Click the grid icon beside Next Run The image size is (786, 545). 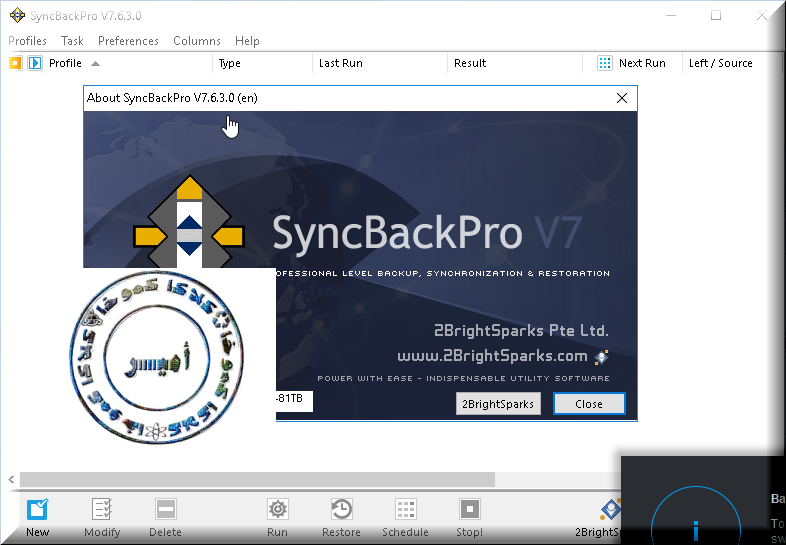click(x=605, y=63)
